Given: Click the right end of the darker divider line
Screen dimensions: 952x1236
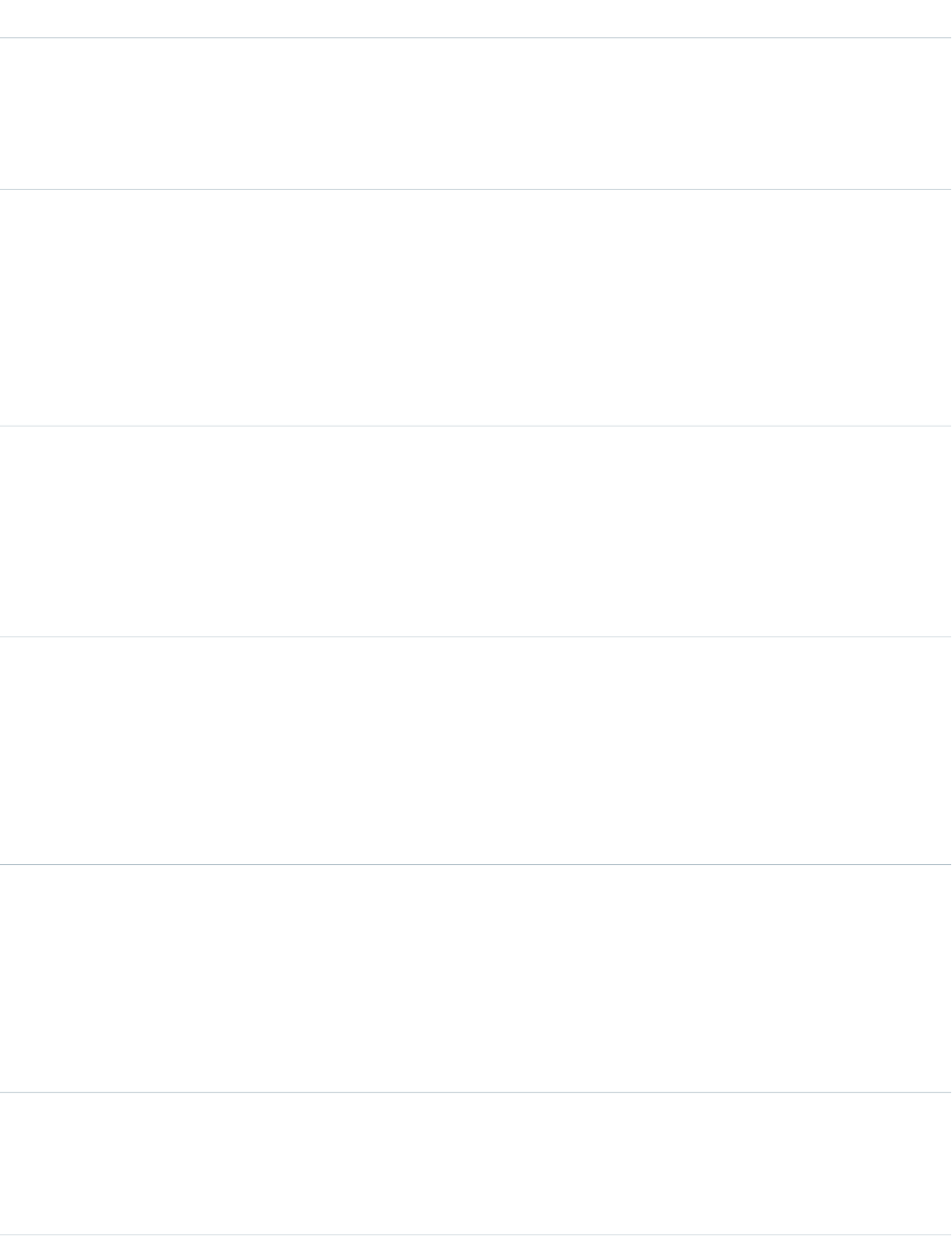Looking at the screenshot, I should pos(946,864).
